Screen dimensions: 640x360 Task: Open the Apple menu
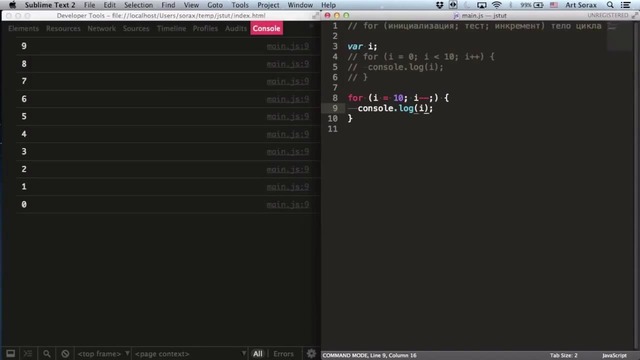(12, 5)
